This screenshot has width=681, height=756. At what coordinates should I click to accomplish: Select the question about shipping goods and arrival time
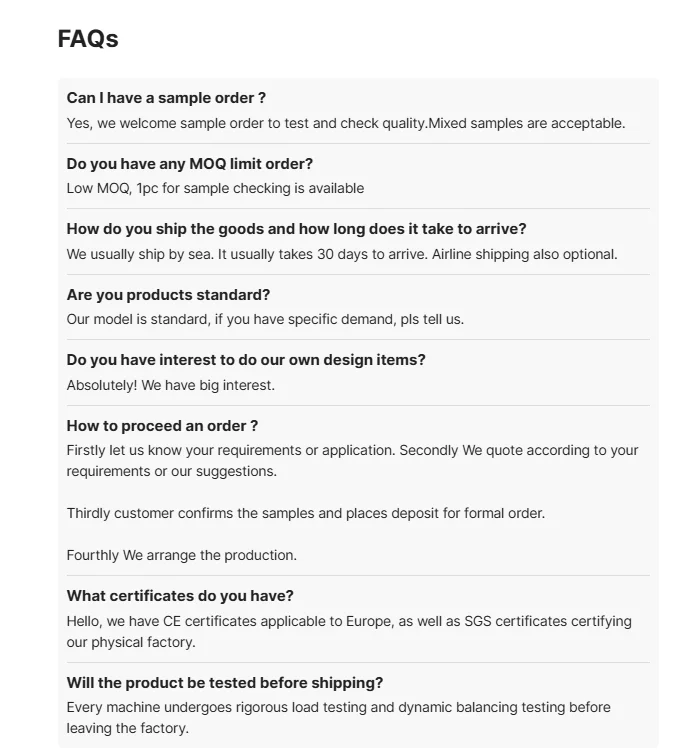click(296, 229)
